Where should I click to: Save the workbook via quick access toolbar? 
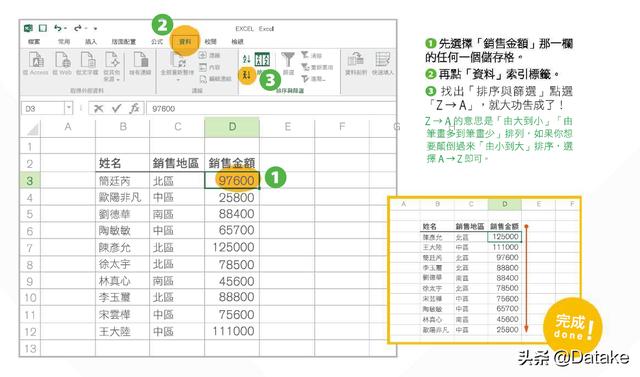pos(42,28)
